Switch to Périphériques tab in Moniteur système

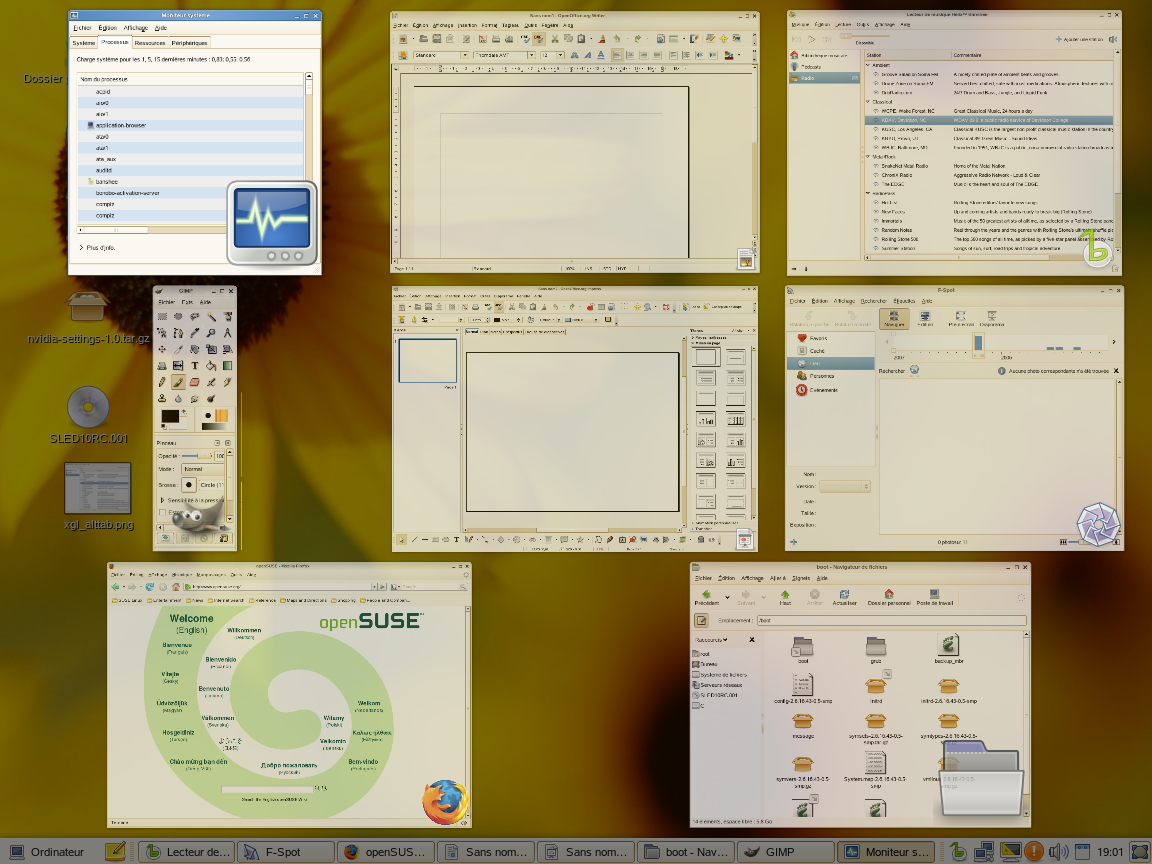[x=190, y=43]
